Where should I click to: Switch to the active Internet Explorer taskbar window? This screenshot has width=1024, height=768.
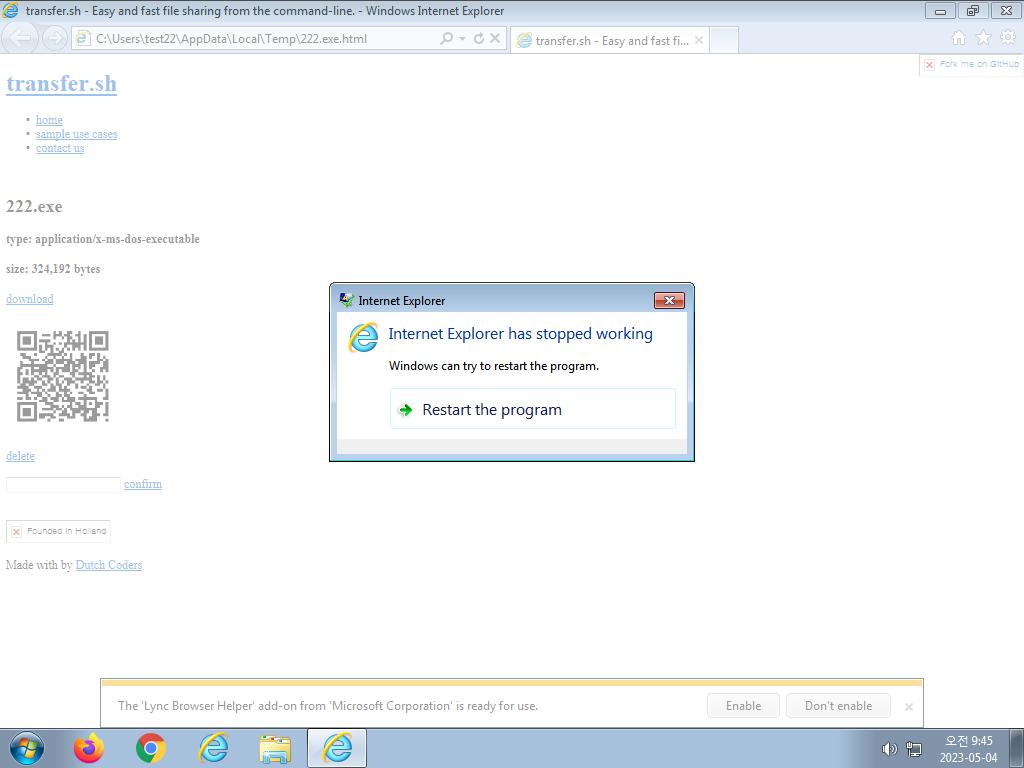click(x=337, y=748)
